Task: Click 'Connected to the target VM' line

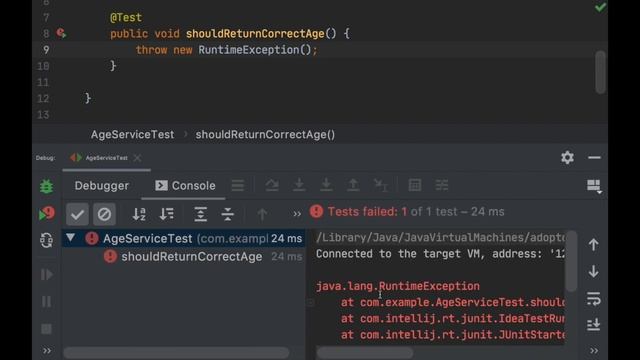Action: tap(440, 254)
